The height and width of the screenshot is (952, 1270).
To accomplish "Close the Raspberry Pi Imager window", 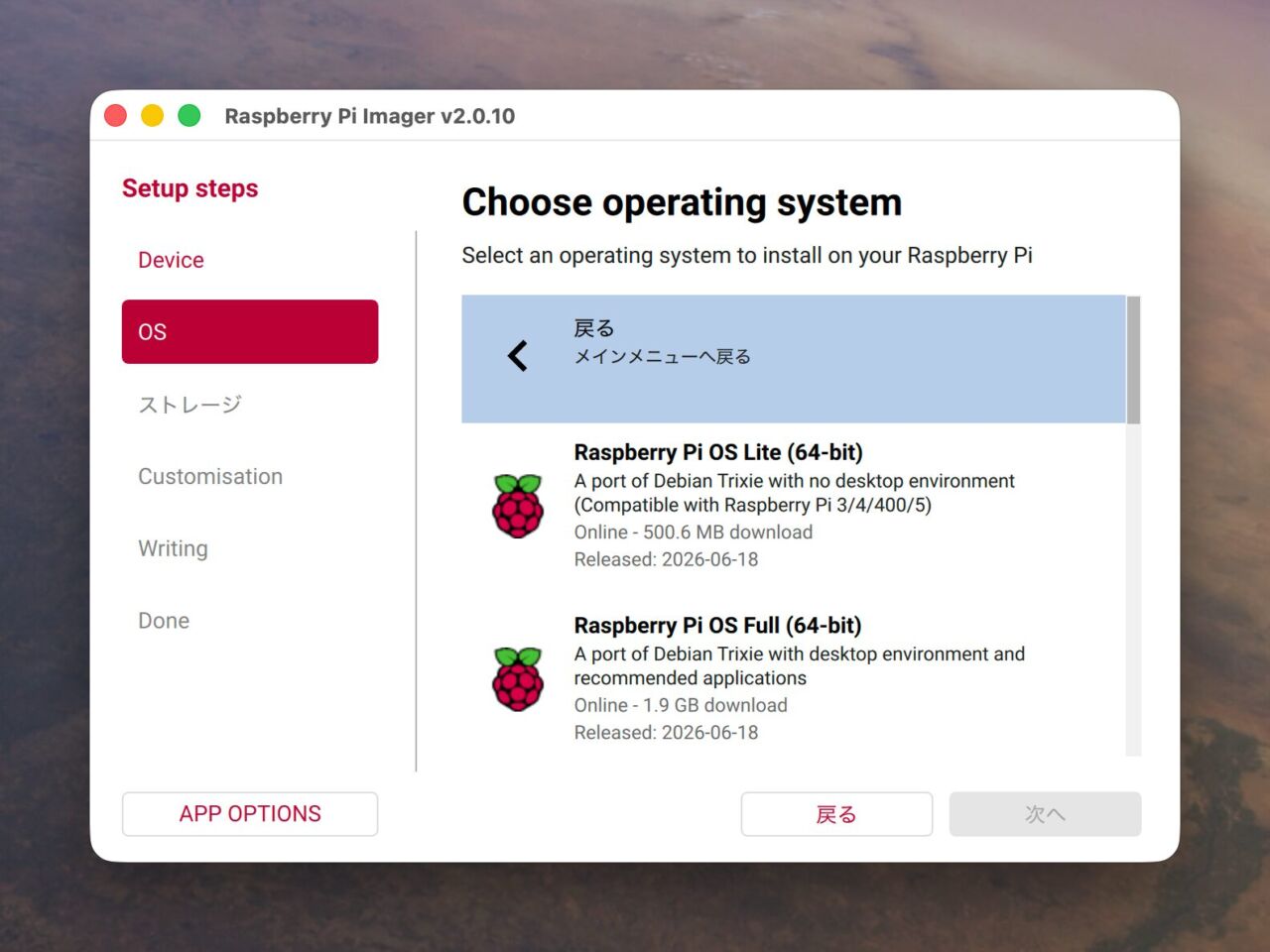I will (116, 116).
